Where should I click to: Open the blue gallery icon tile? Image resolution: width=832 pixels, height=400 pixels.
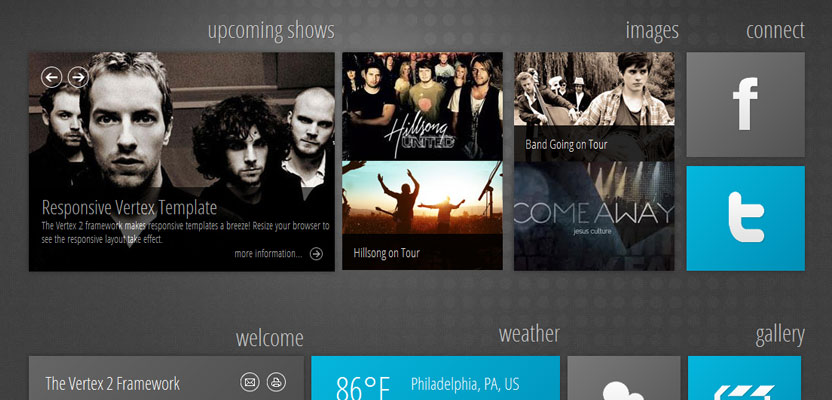point(744,378)
